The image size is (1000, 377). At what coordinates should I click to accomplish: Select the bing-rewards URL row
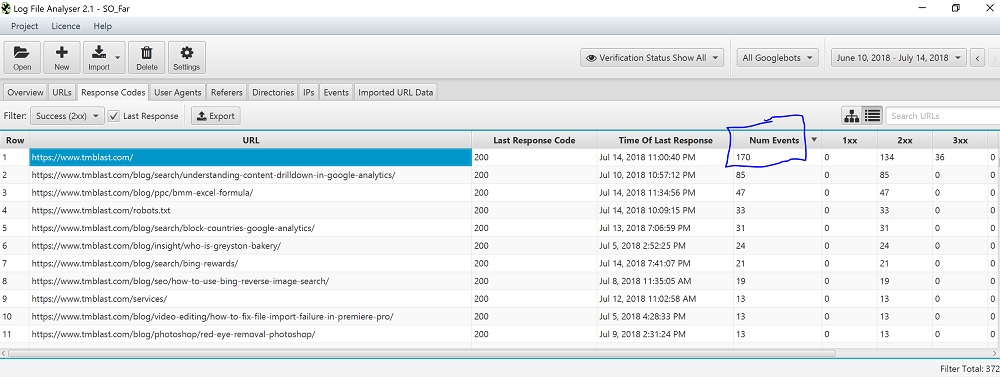coord(251,263)
